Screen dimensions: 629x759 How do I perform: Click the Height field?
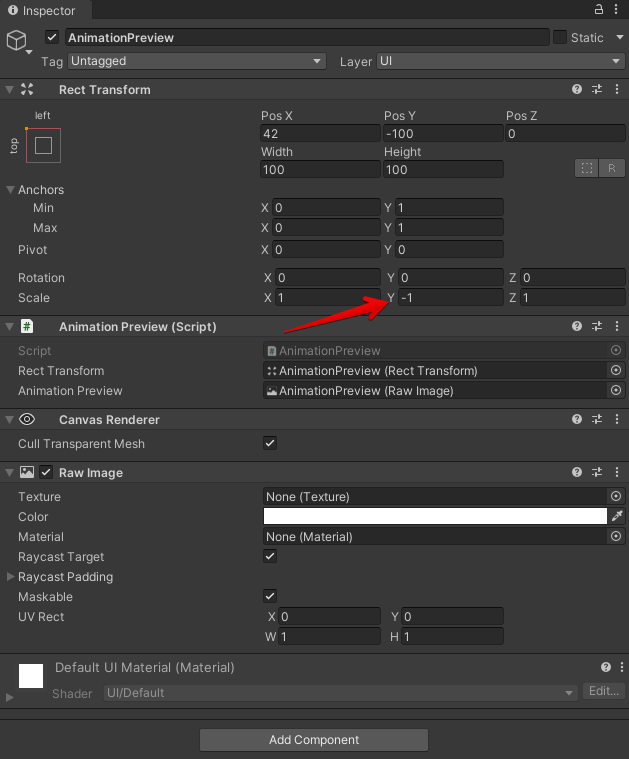[x=443, y=169]
